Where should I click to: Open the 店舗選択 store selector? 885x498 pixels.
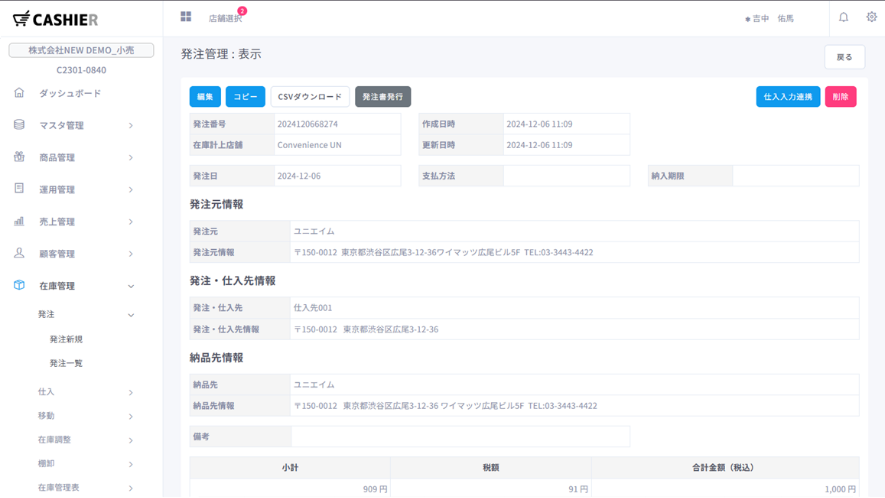click(225, 19)
